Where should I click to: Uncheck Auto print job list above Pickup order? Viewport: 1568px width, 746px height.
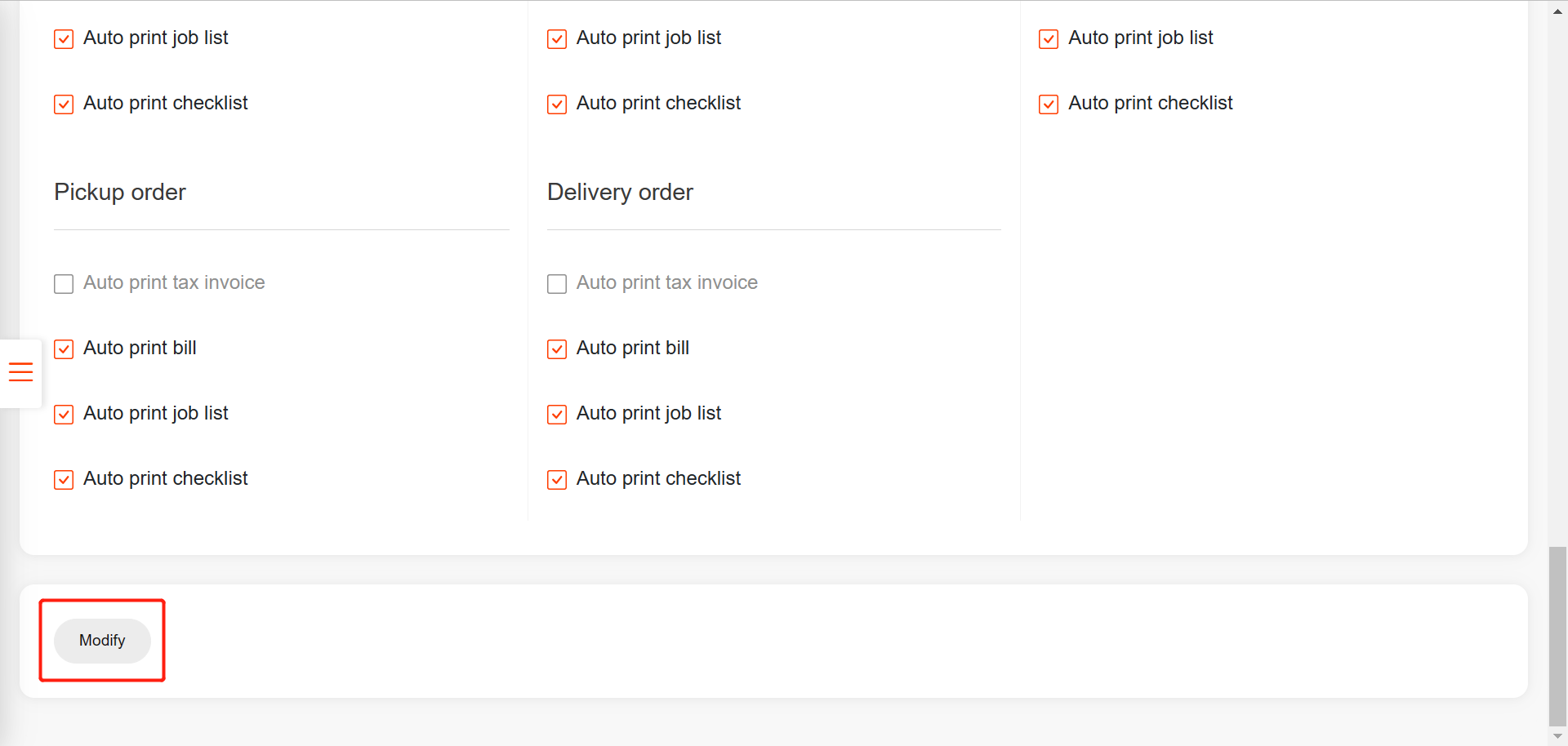(x=64, y=38)
